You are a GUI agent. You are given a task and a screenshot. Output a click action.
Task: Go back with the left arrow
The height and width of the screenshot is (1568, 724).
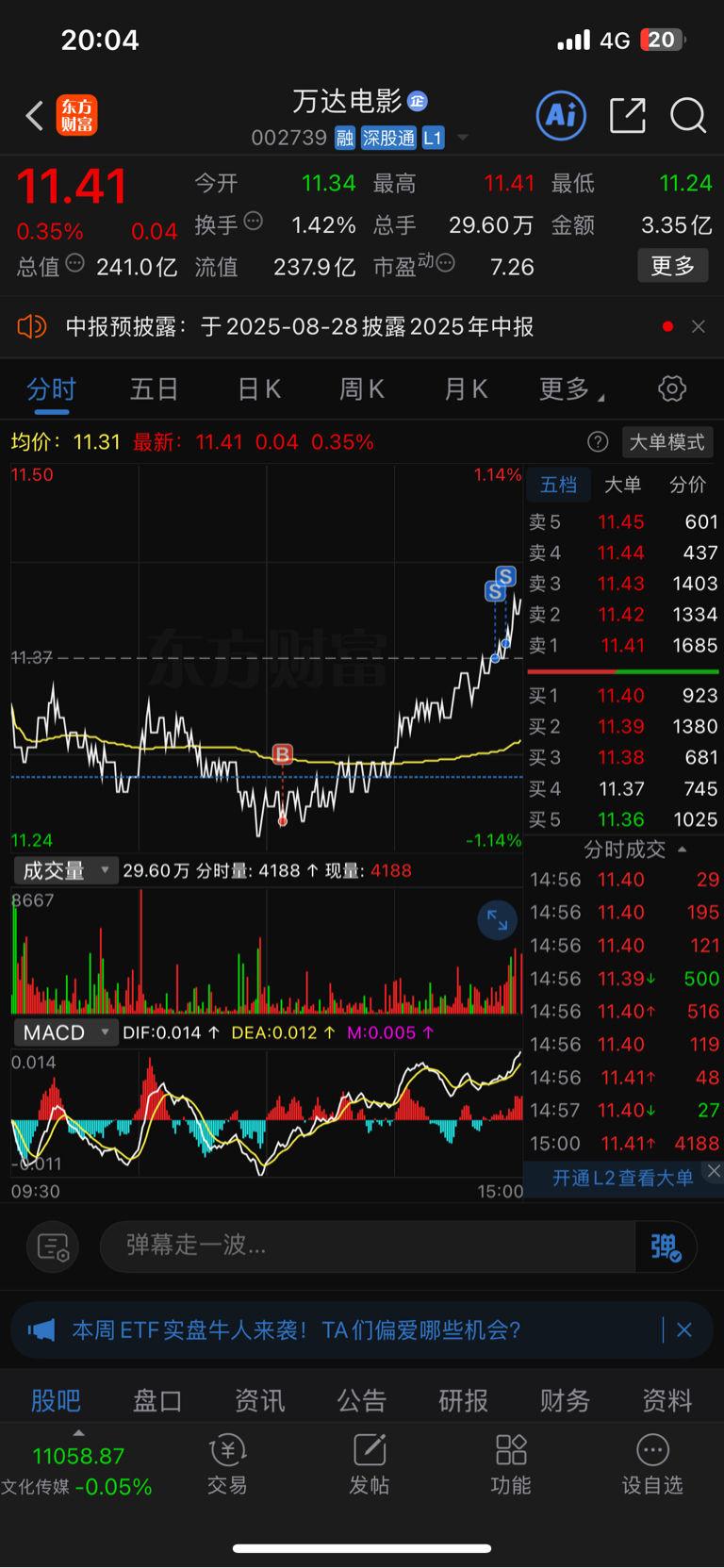tap(35, 116)
